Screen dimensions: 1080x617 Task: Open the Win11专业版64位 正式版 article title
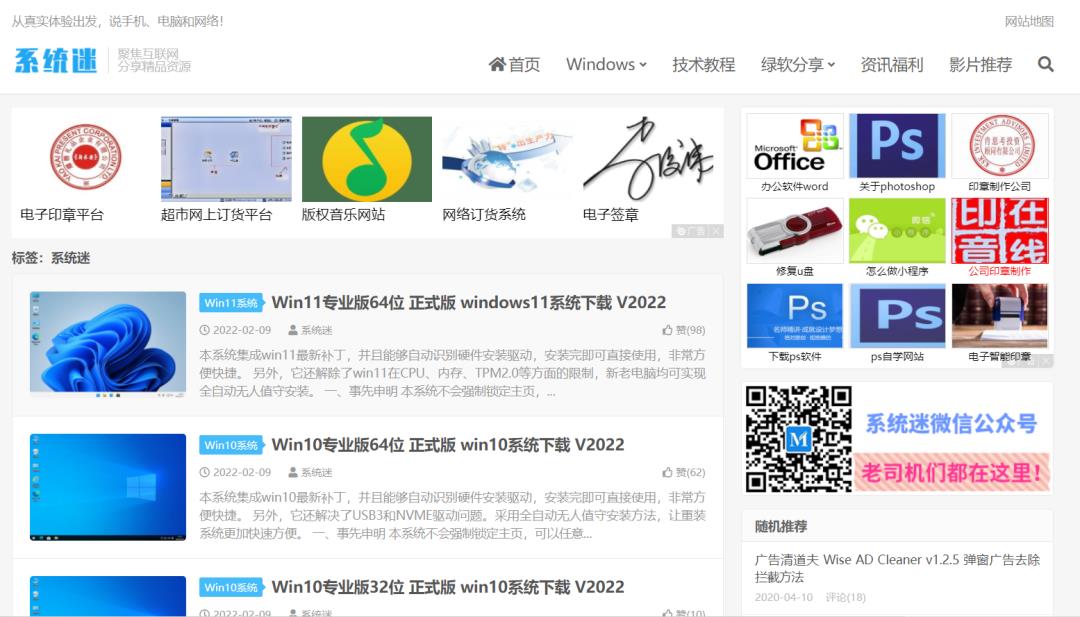tap(468, 302)
